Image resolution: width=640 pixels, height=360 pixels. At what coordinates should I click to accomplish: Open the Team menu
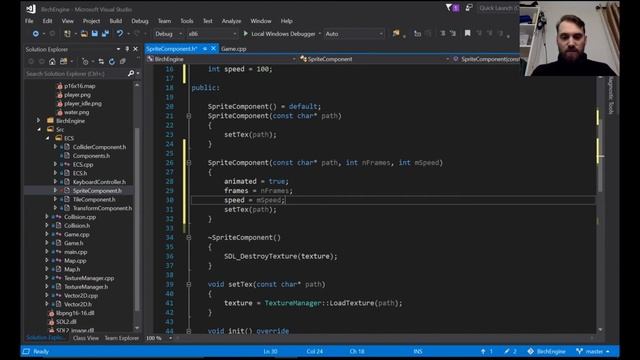[164, 21]
